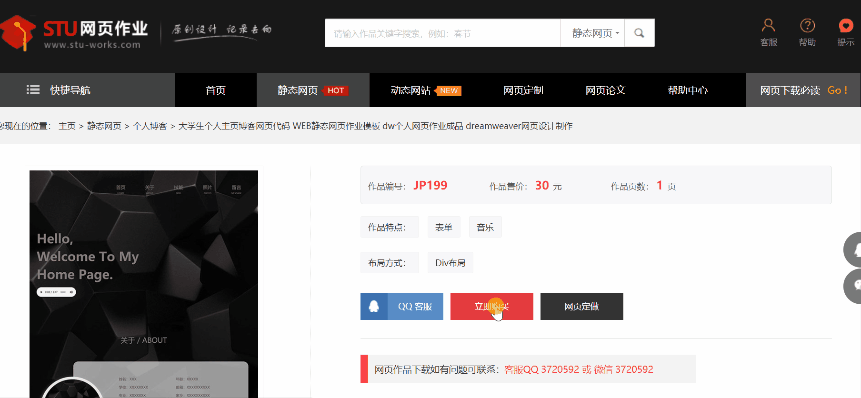This screenshot has height=398, width=861.
Task: Open the 网页论文 nav item
Action: tap(605, 90)
